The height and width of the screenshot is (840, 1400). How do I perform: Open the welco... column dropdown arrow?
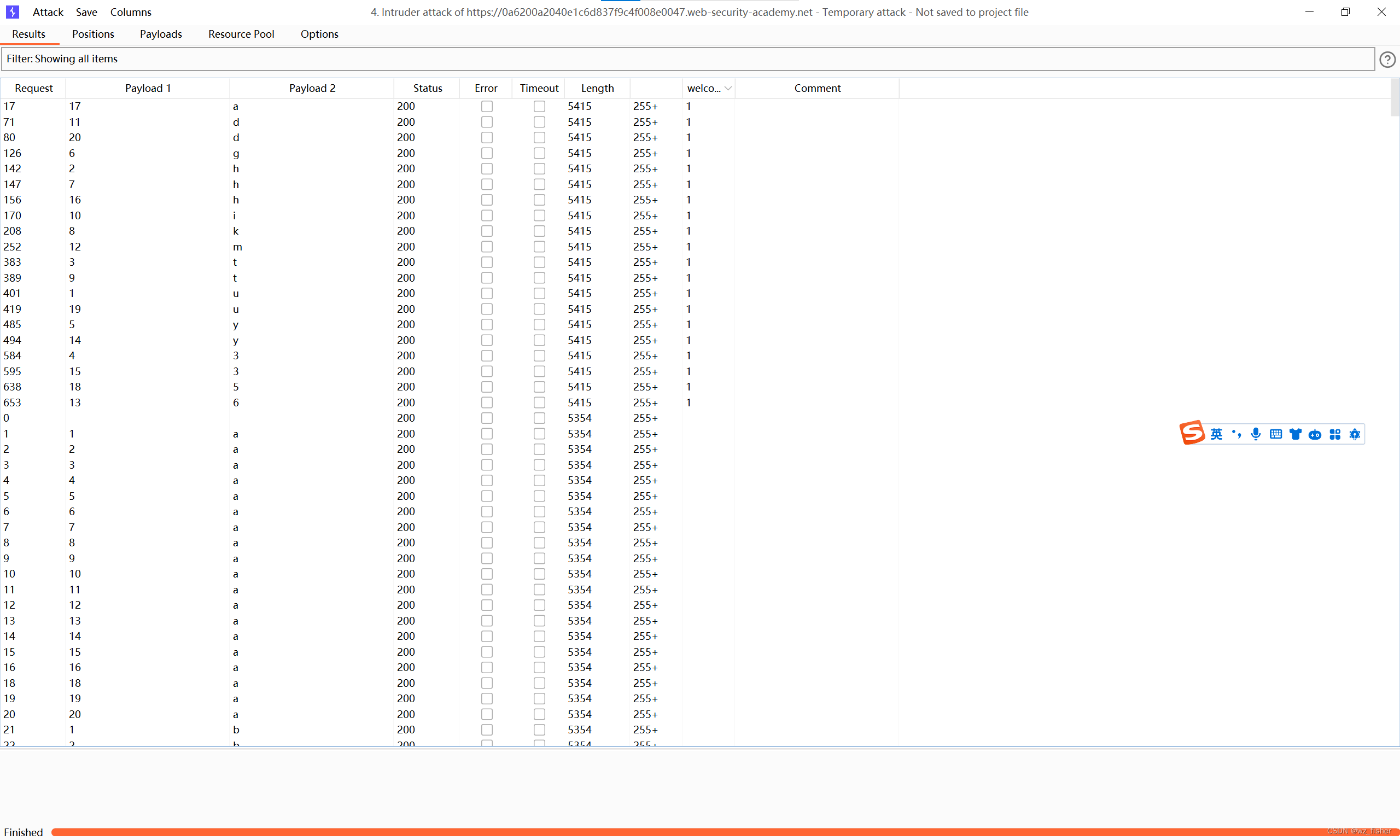tap(728, 88)
